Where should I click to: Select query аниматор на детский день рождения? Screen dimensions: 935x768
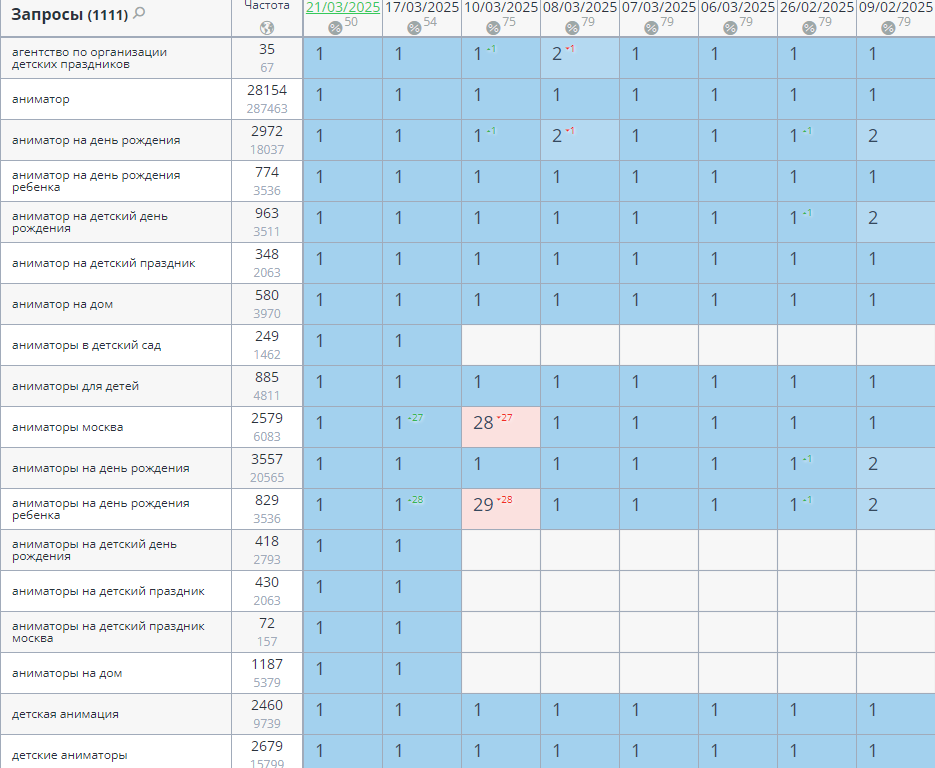point(89,222)
